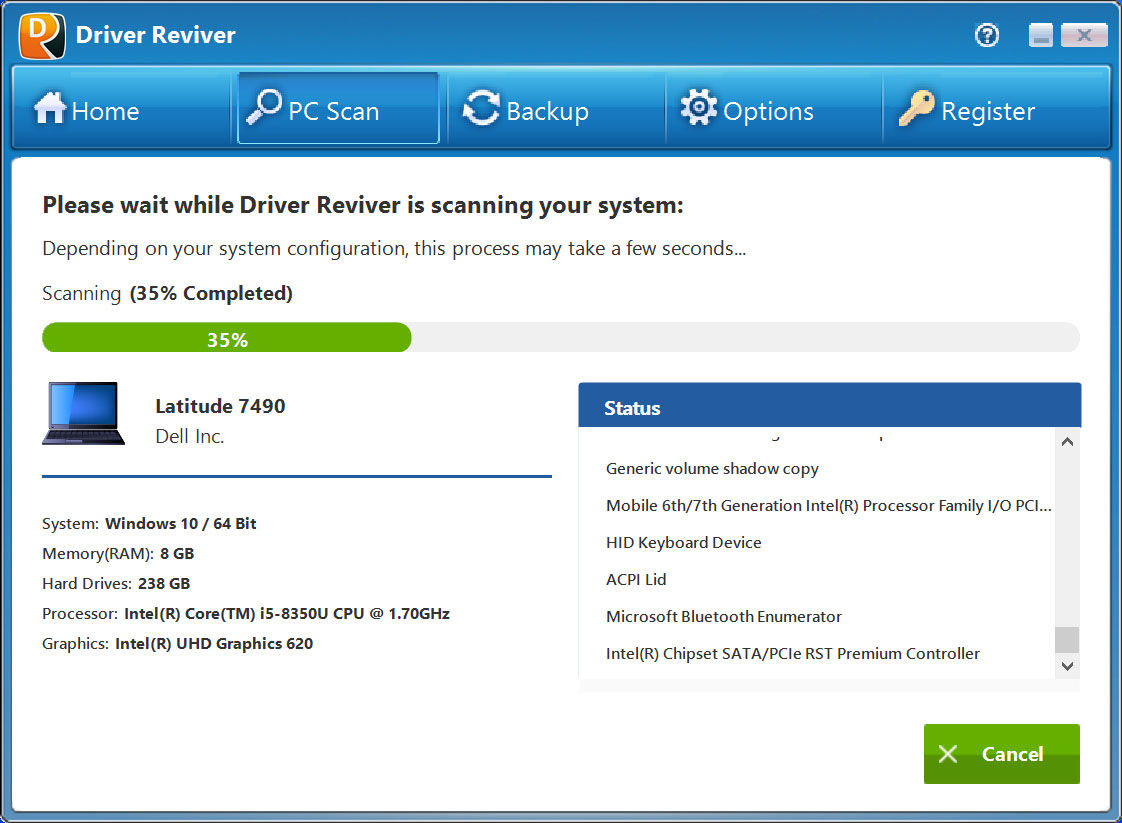The height and width of the screenshot is (823, 1122).
Task: Open help using the question mark icon
Action: point(987,35)
